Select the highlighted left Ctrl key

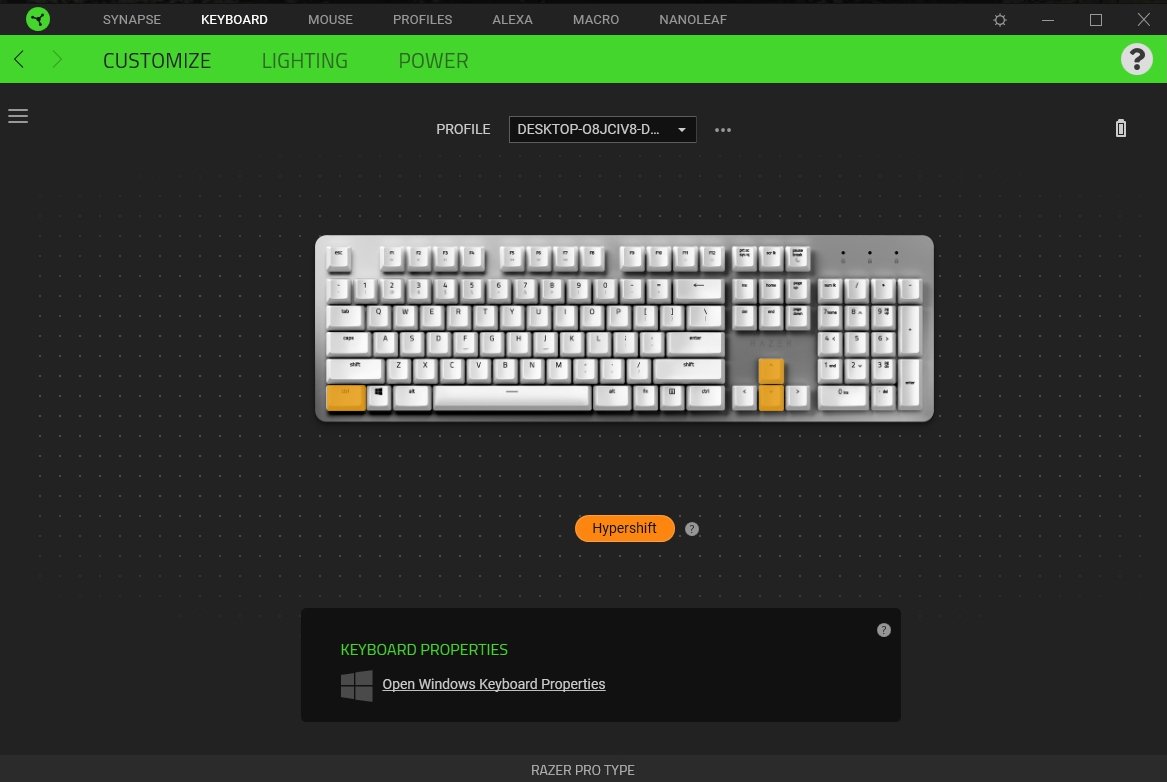pos(345,397)
